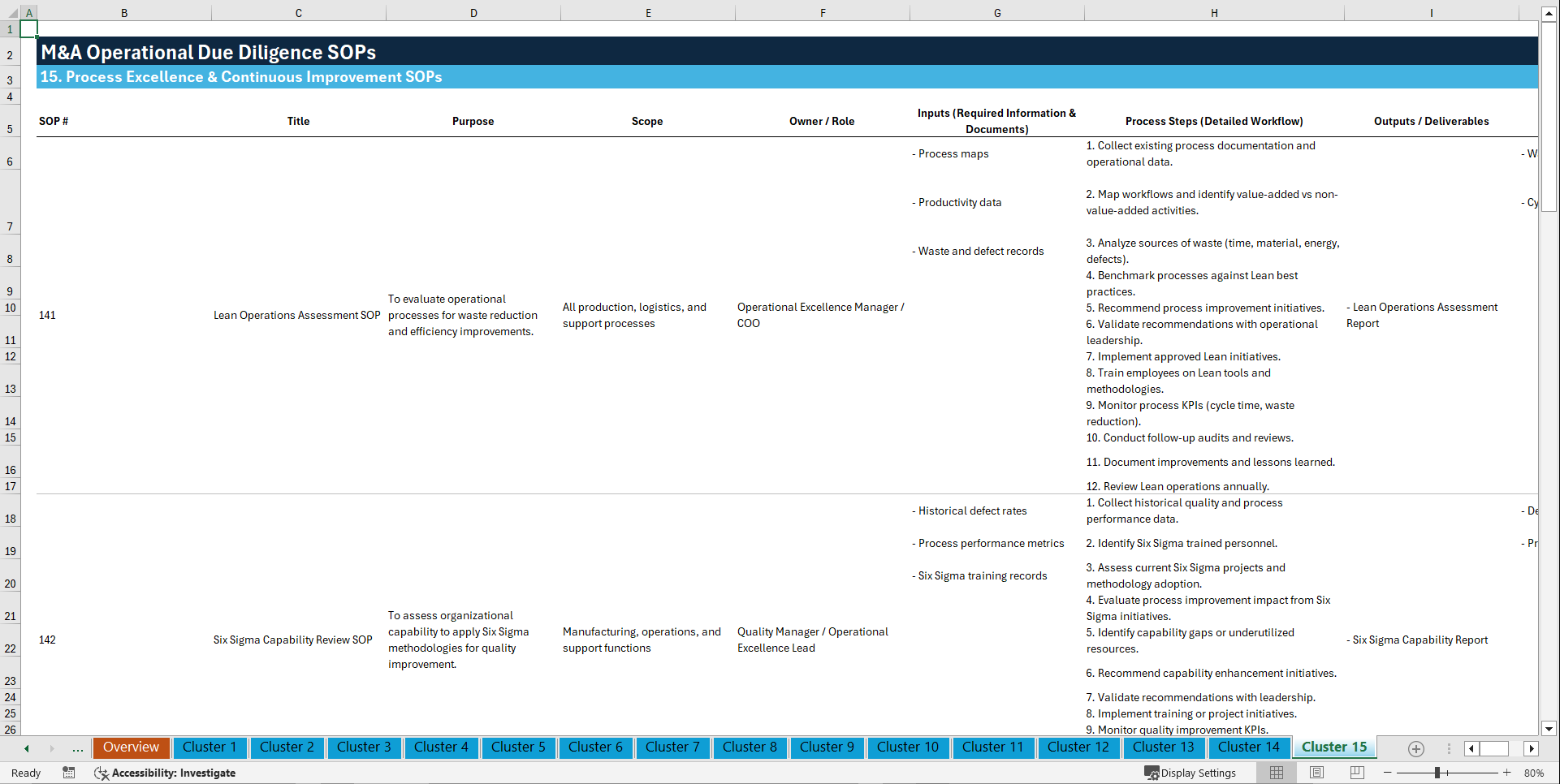Click the previous sheet navigation arrow

pyautogui.click(x=27, y=747)
